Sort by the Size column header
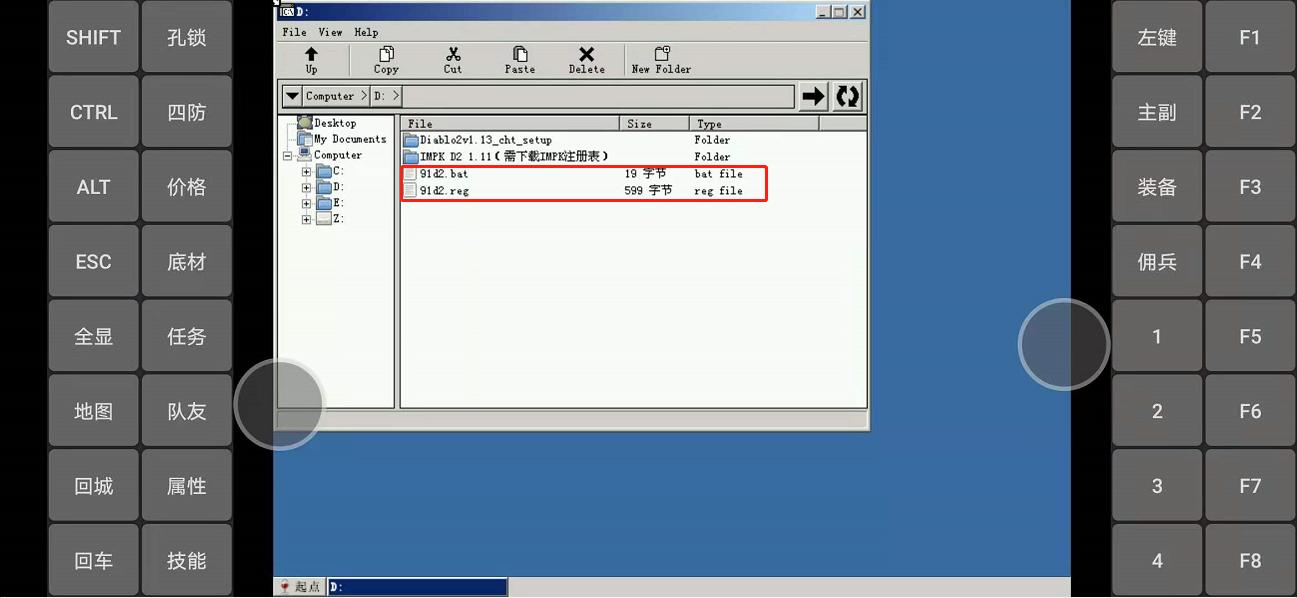 tap(655, 124)
